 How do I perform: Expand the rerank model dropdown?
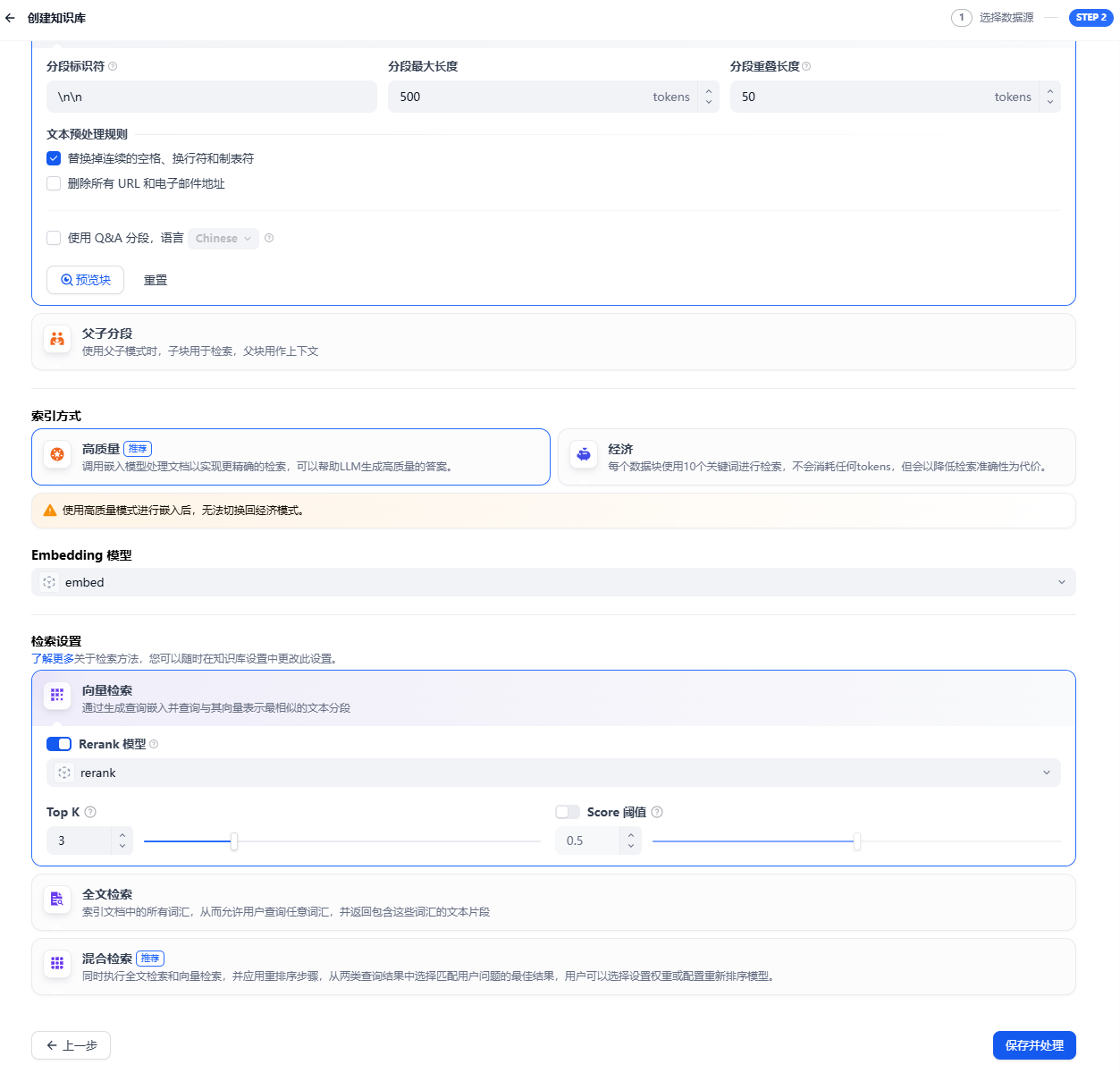click(553, 773)
